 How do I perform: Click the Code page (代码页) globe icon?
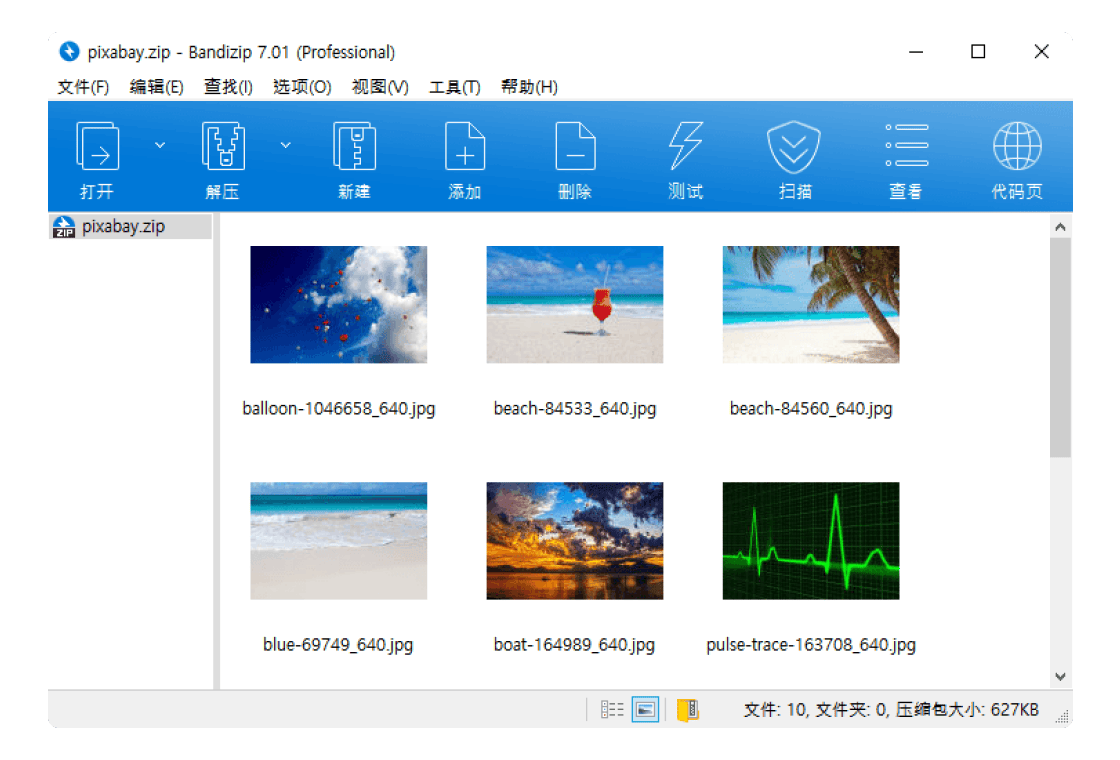point(1016,148)
